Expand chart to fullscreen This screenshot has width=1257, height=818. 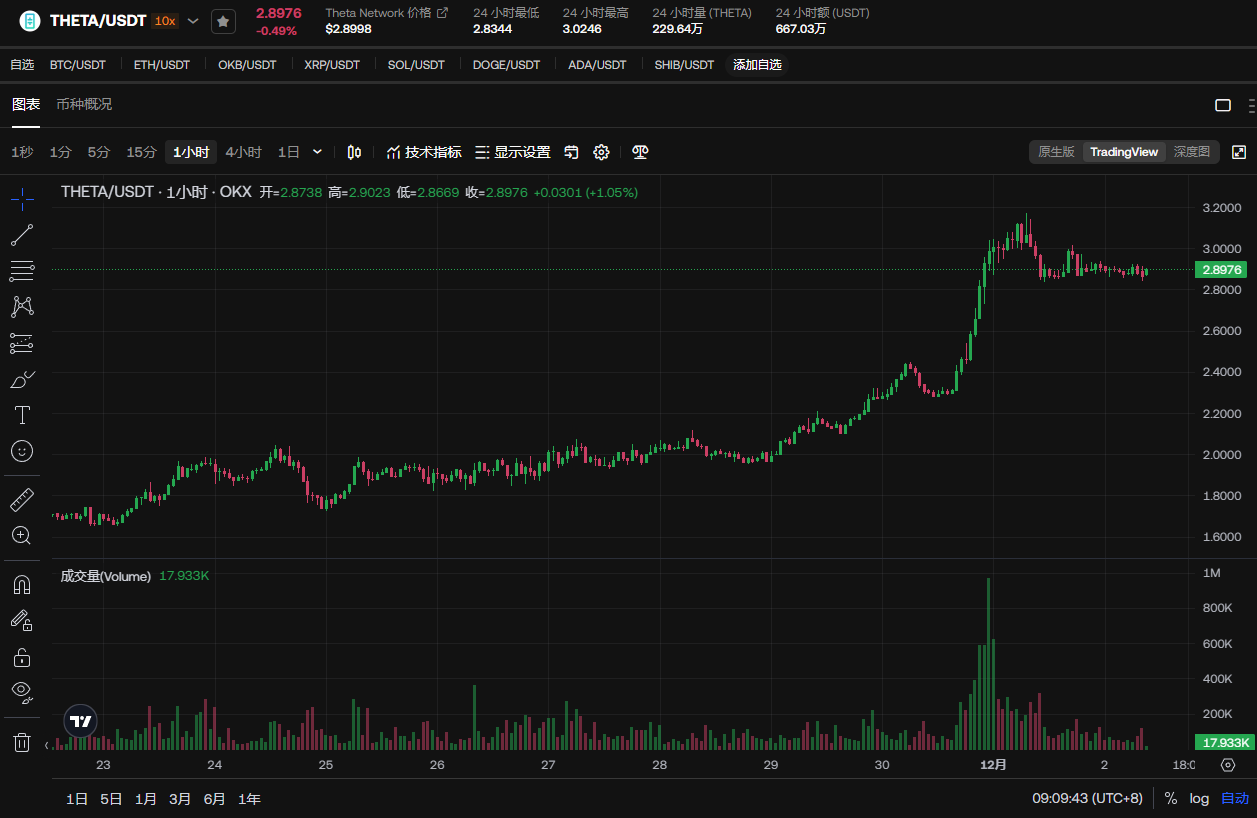tap(1239, 152)
